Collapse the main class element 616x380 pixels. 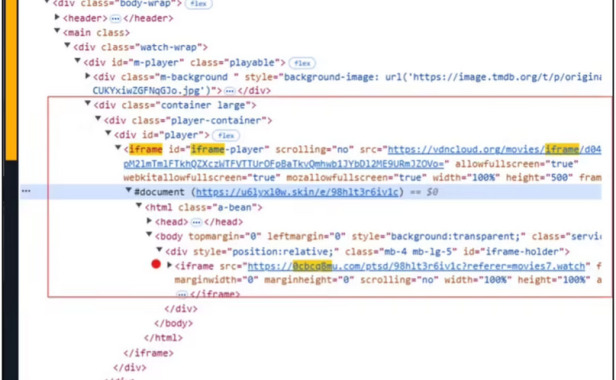pyautogui.click(x=57, y=31)
